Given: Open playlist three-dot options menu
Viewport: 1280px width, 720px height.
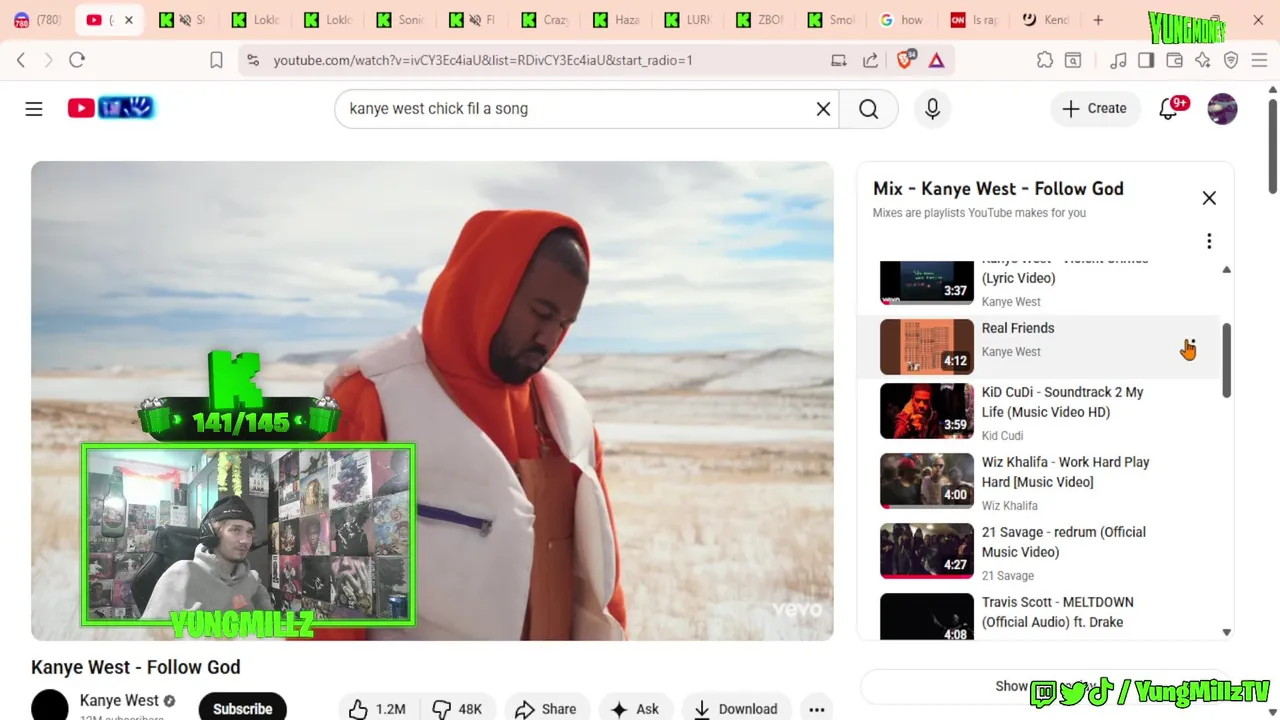Looking at the screenshot, I should (x=1209, y=241).
